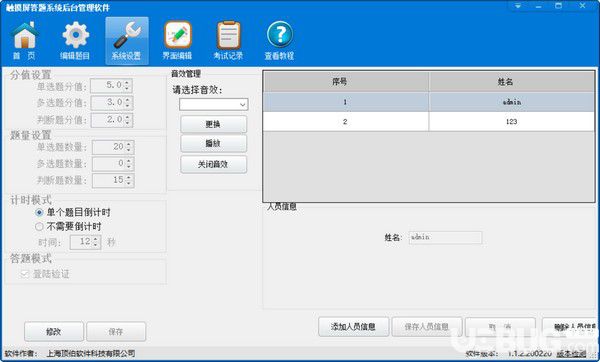Viewport: 600px width, 362px height.
Task: Open the 请选择音效 dropdown
Action: (x=214, y=104)
